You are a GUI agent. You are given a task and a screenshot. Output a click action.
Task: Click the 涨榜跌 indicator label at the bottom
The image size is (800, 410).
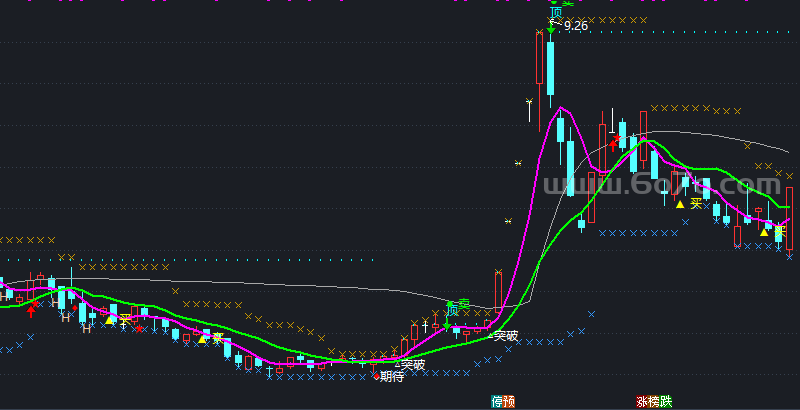[x=655, y=401]
